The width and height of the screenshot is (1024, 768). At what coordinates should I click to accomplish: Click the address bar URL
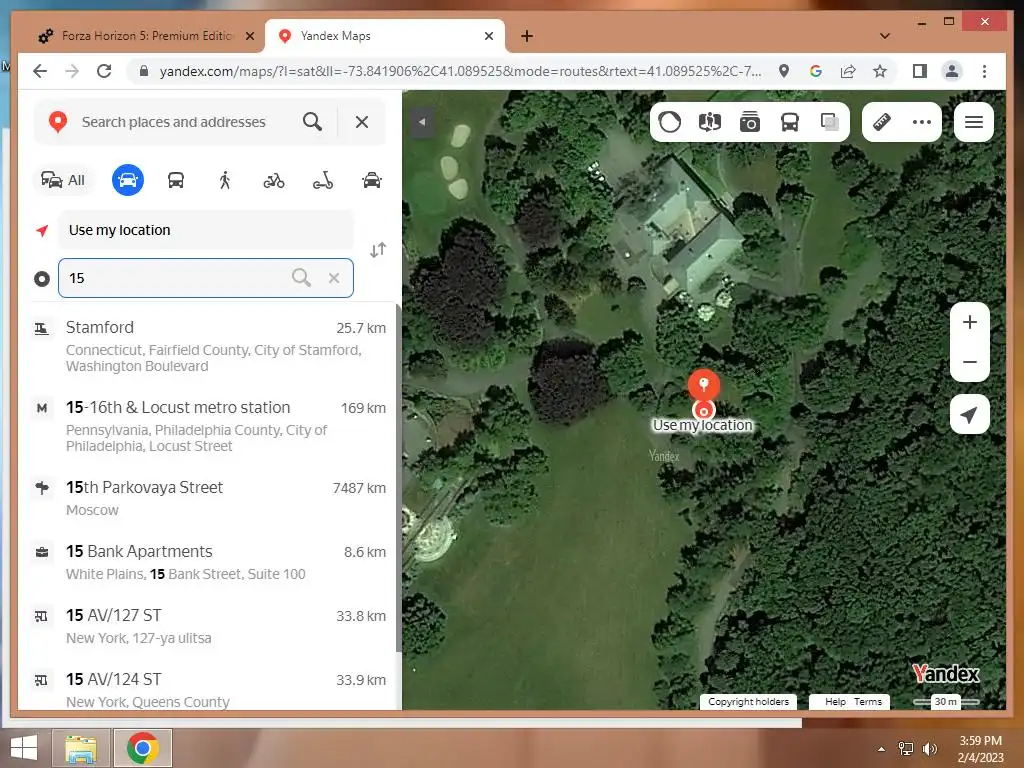coord(460,71)
